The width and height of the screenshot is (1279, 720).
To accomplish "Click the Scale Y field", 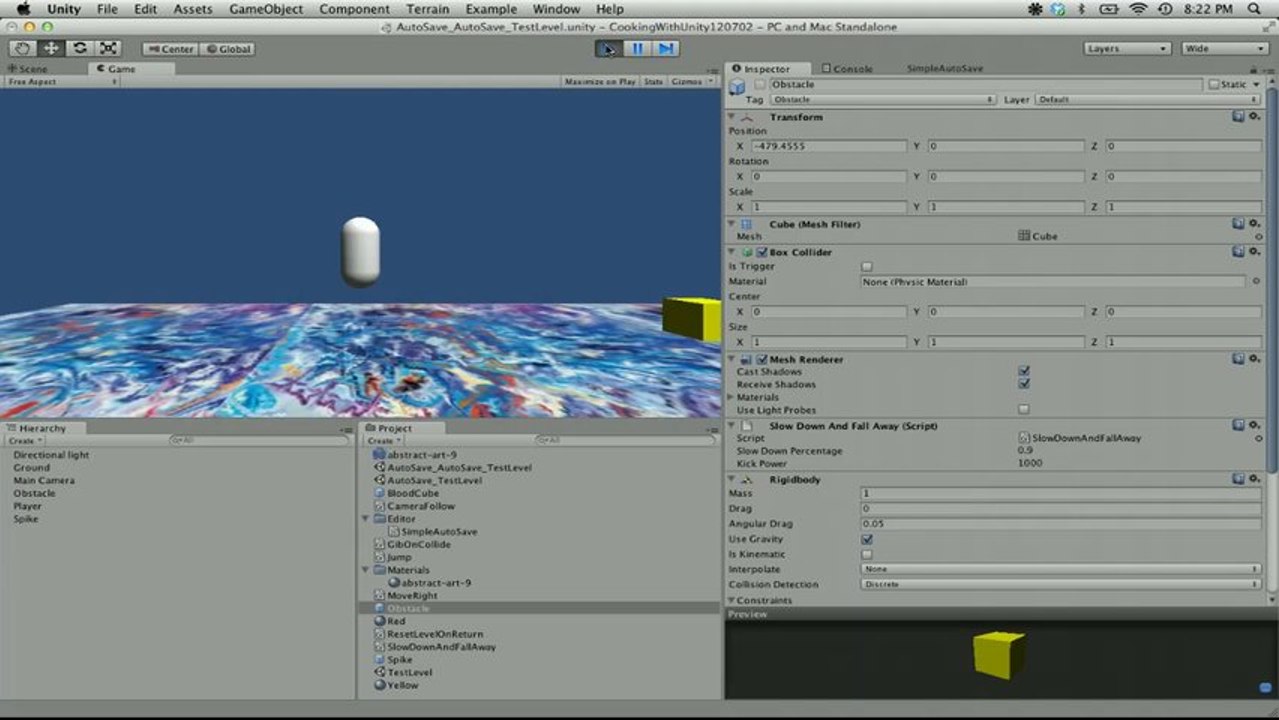I will (x=1004, y=207).
